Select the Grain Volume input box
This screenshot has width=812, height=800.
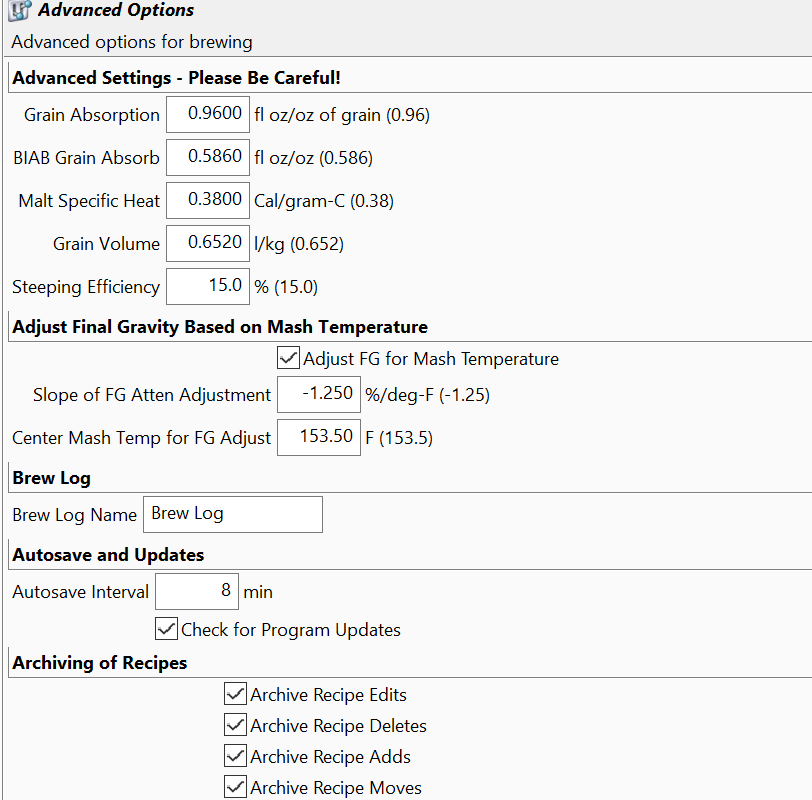(208, 243)
